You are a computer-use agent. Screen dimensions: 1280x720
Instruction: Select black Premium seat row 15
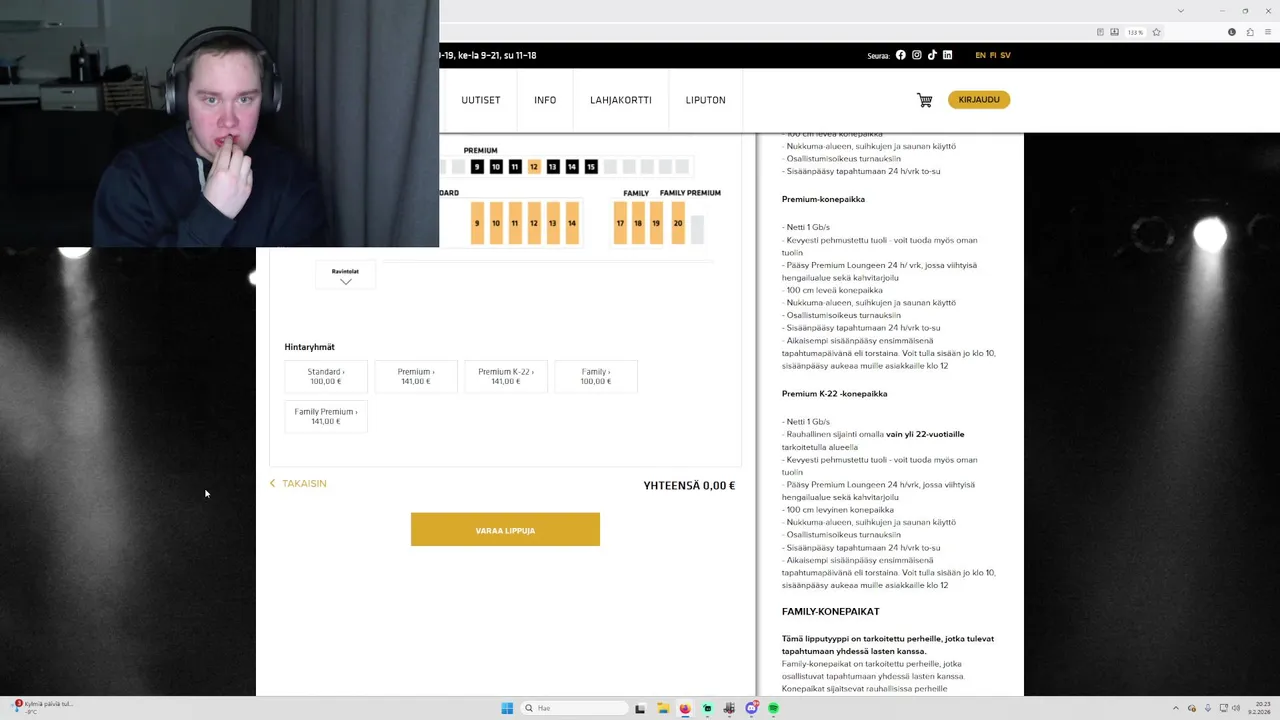click(591, 167)
